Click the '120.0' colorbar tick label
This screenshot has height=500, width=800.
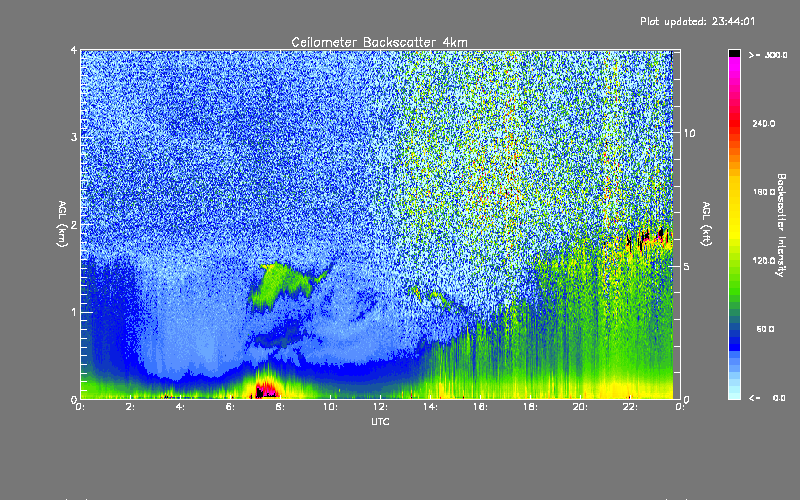point(764,261)
